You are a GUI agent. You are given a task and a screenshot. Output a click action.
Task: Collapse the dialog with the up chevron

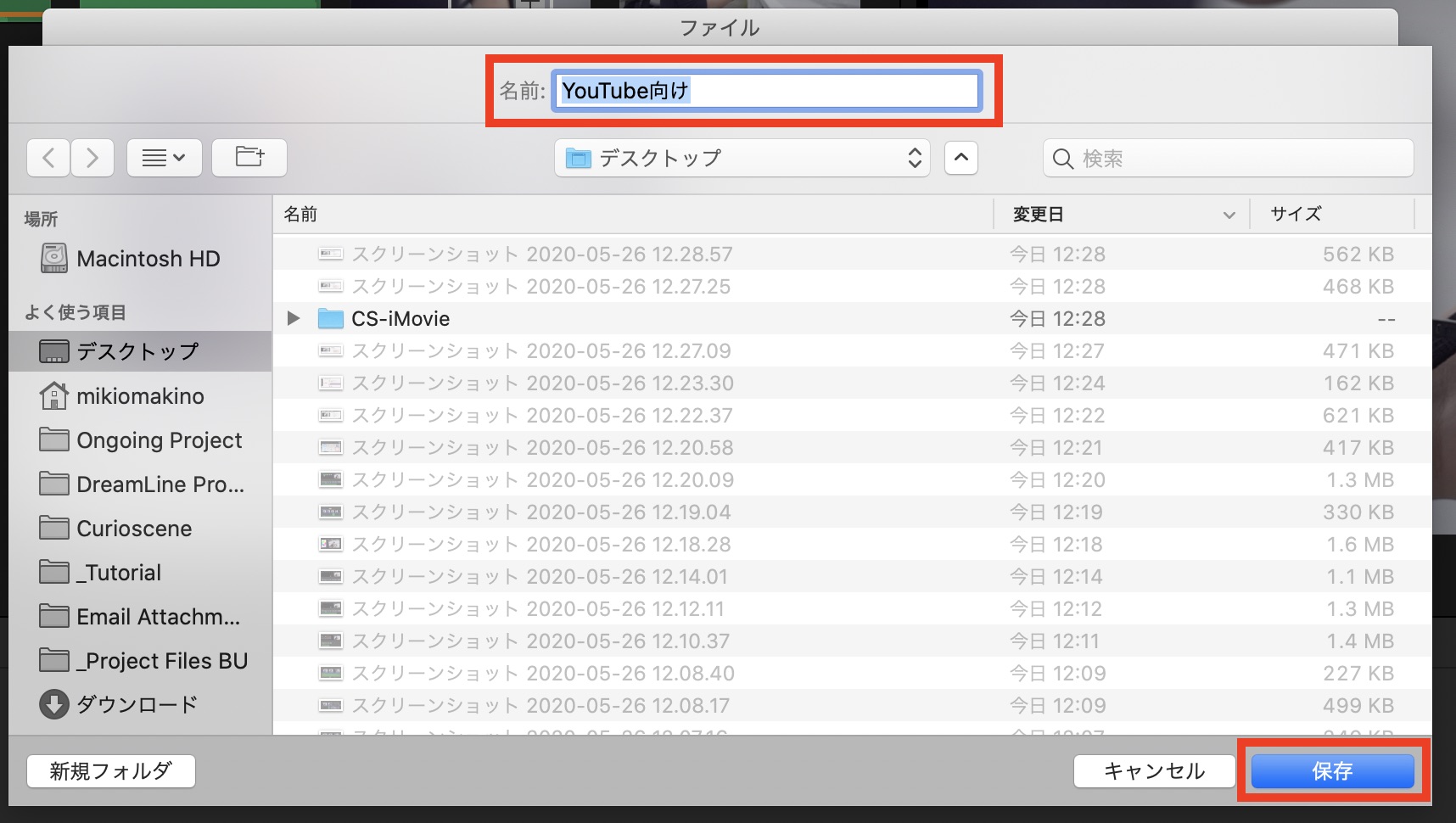(960, 158)
